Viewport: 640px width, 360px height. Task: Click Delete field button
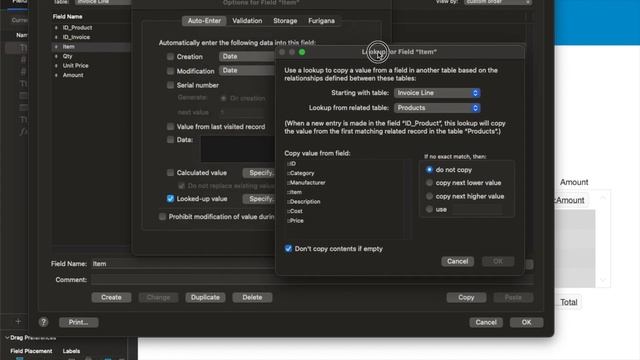[252, 298]
